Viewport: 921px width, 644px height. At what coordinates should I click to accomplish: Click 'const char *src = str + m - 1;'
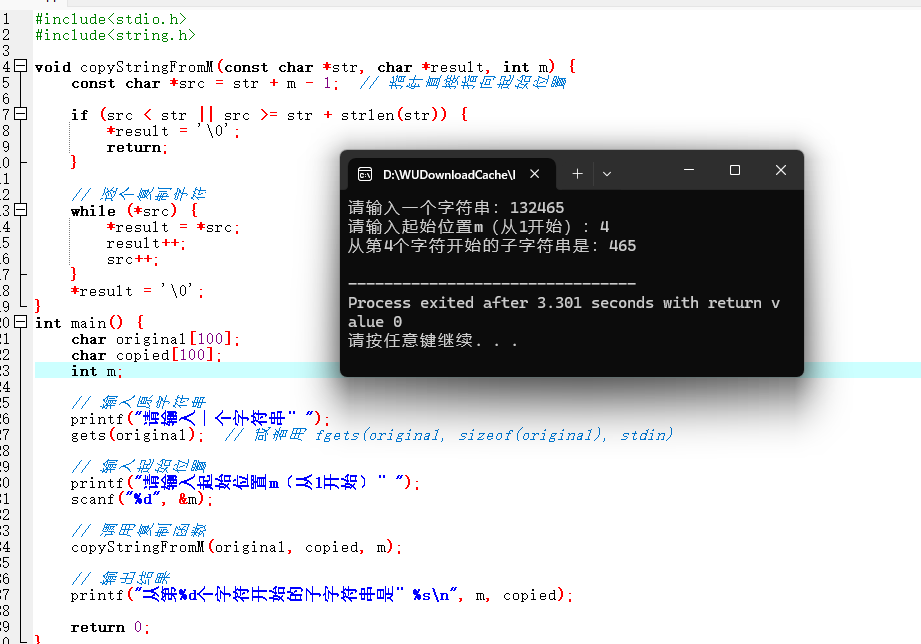205,83
